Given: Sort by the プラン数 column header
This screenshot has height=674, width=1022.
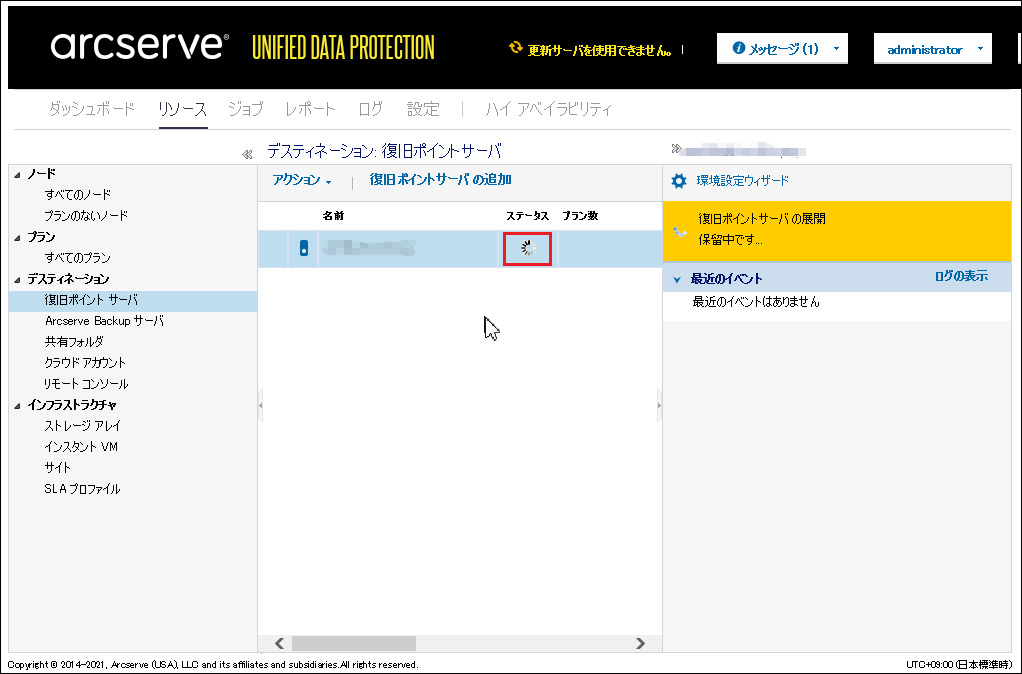Looking at the screenshot, I should 580,216.
